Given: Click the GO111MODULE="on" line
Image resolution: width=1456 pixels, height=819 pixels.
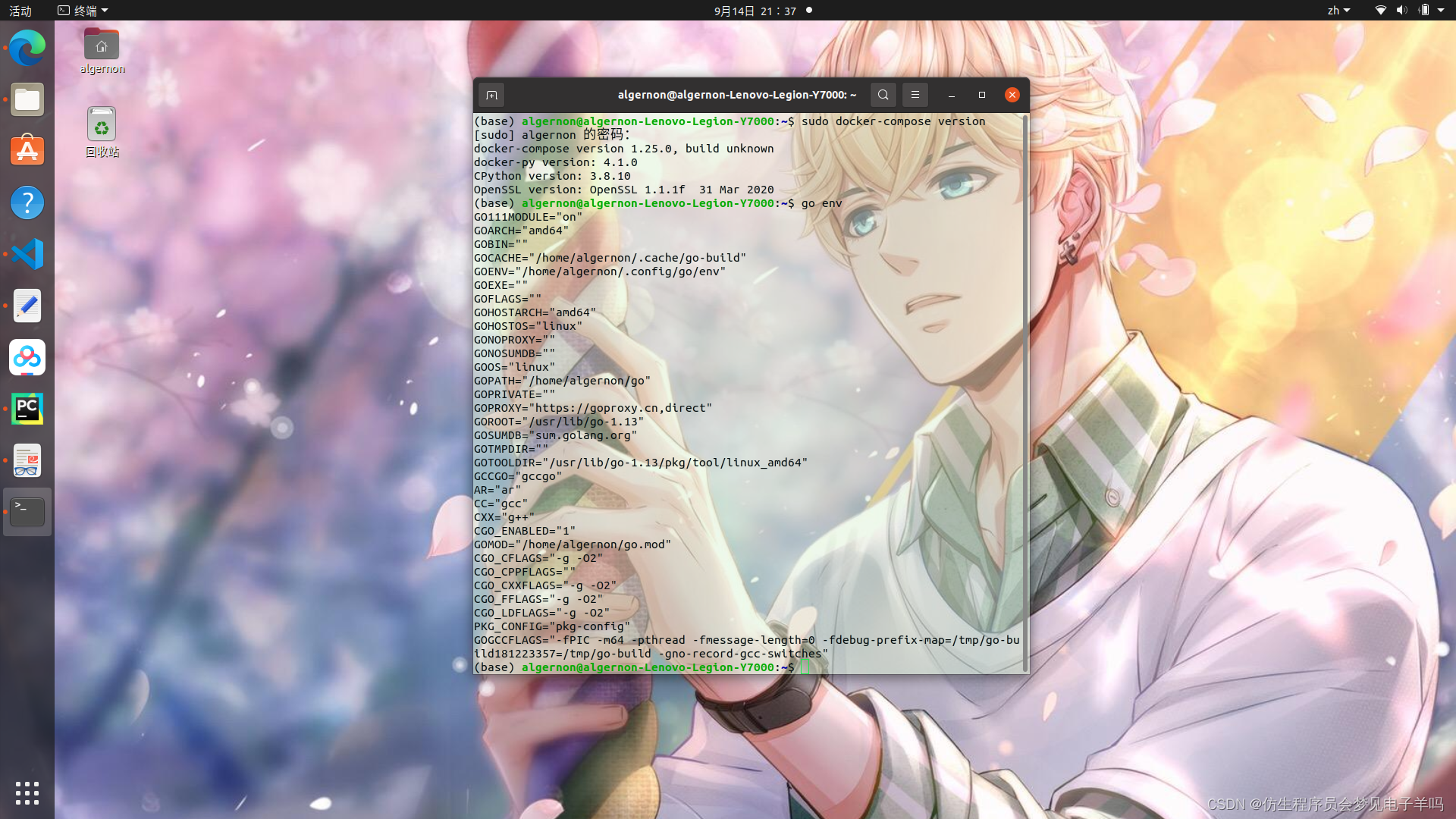Looking at the screenshot, I should click(x=529, y=217).
